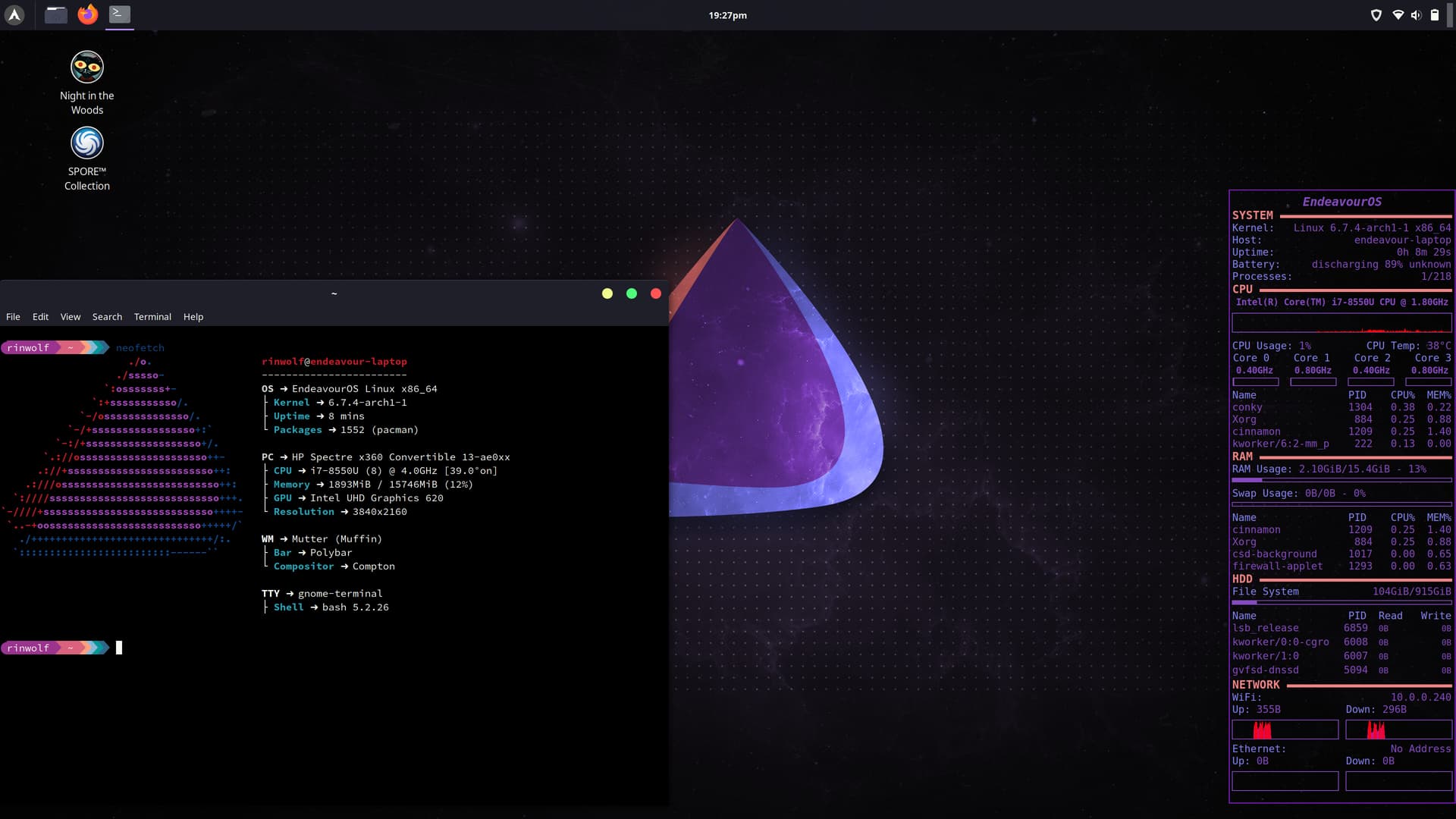Open the View menu in terminal
Viewport: 1456px width, 819px height.
[71, 317]
